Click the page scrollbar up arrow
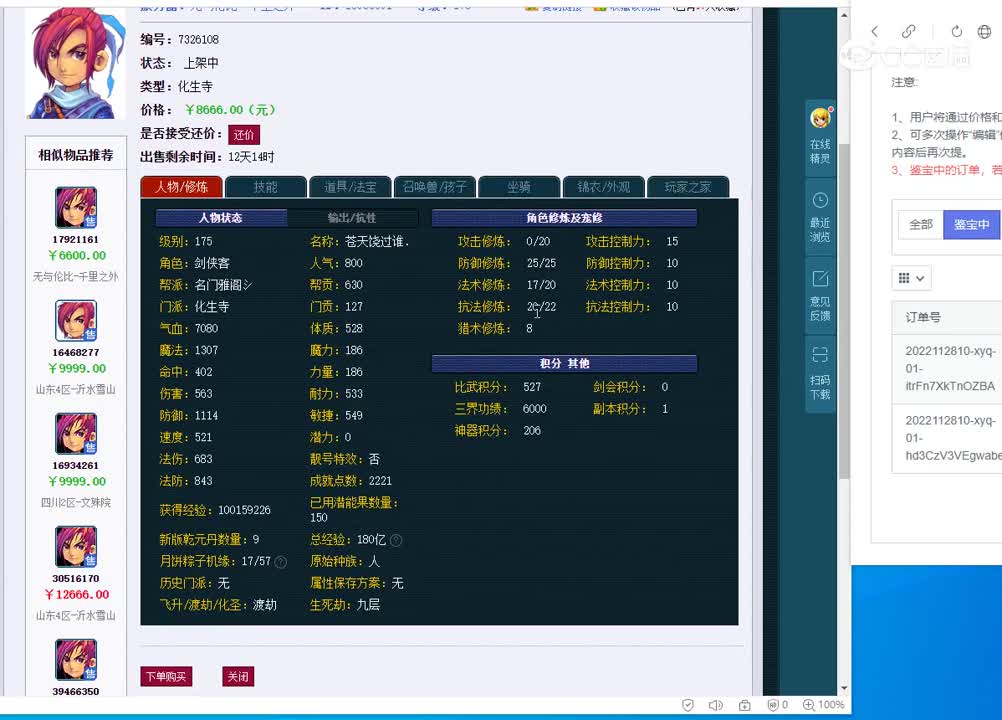This screenshot has width=1002, height=720. (844, 15)
